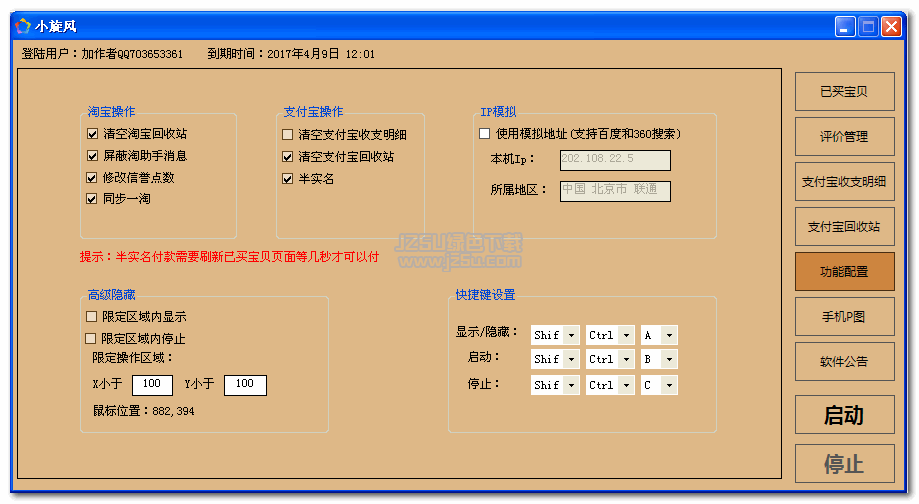
Task: Check 限定区域内停止 option
Action: tap(90, 339)
